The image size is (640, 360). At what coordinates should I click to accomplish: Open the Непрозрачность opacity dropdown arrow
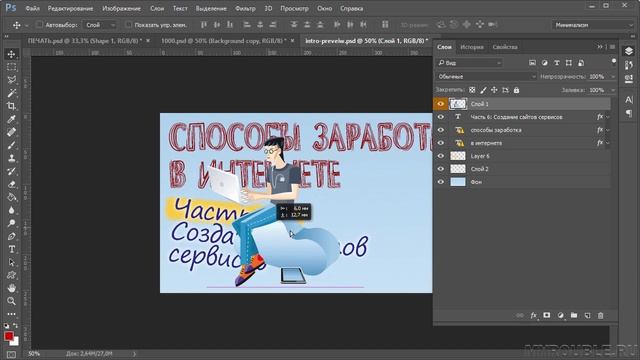[612, 77]
